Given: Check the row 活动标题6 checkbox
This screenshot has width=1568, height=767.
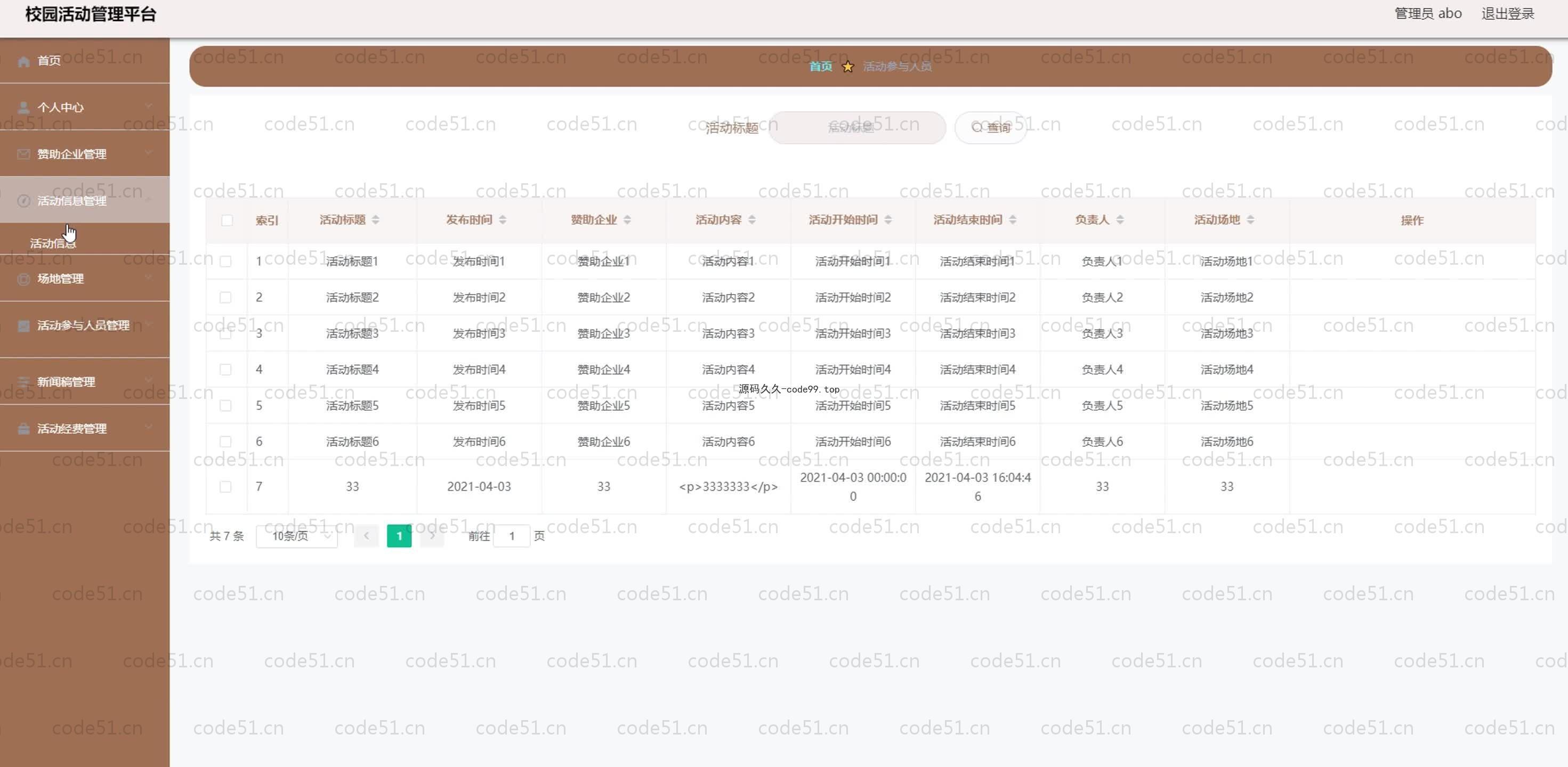Looking at the screenshot, I should (x=226, y=442).
